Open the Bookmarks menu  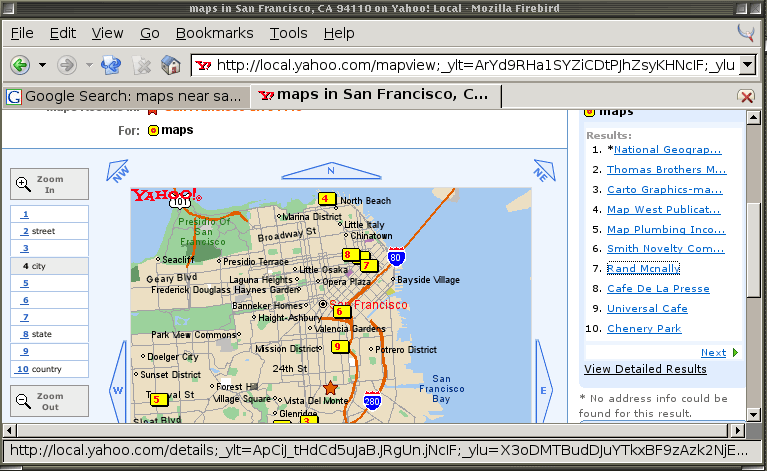pos(214,33)
